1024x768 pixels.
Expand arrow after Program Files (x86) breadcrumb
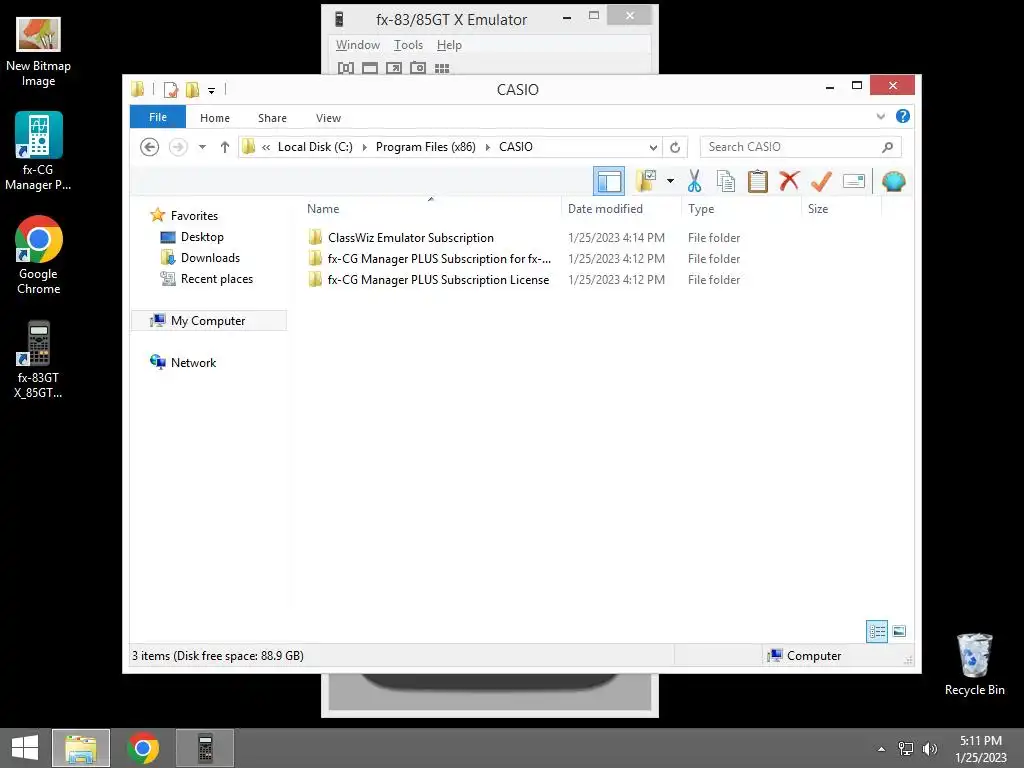pyautogui.click(x=488, y=147)
